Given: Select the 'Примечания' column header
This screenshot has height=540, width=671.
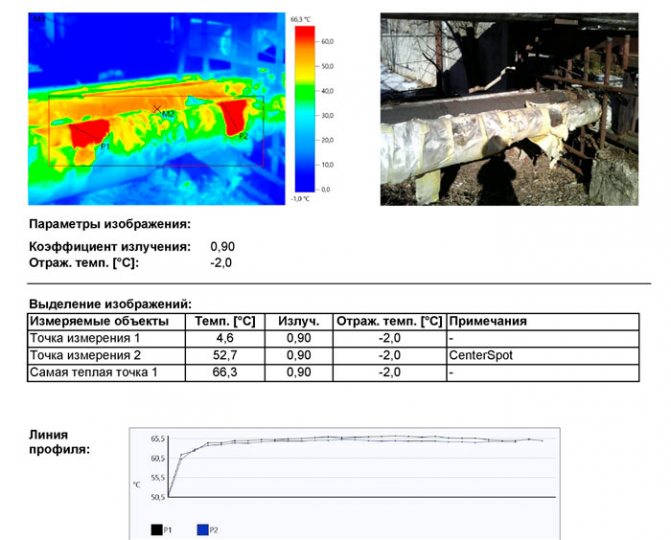Looking at the screenshot, I should point(488,322).
